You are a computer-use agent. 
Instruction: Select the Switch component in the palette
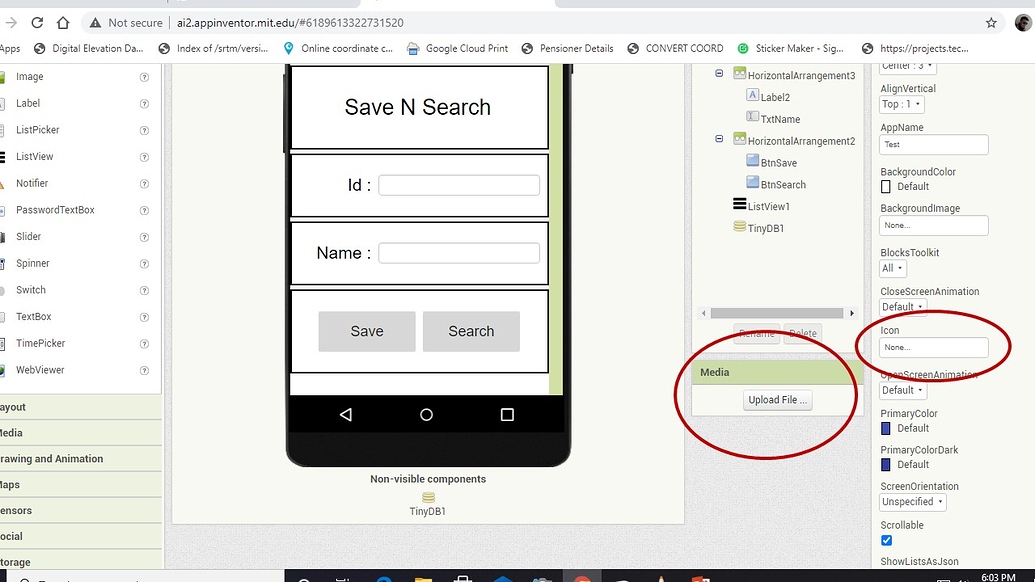pos(31,289)
